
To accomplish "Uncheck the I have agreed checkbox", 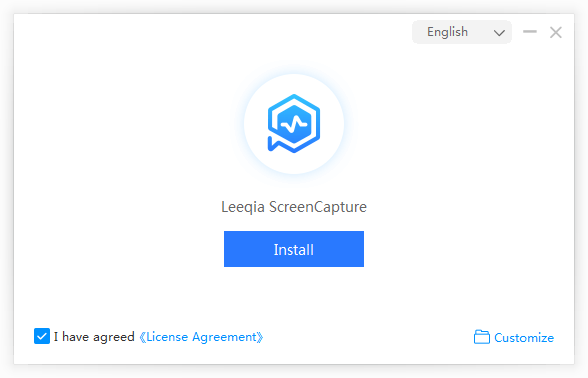I will [42, 336].
